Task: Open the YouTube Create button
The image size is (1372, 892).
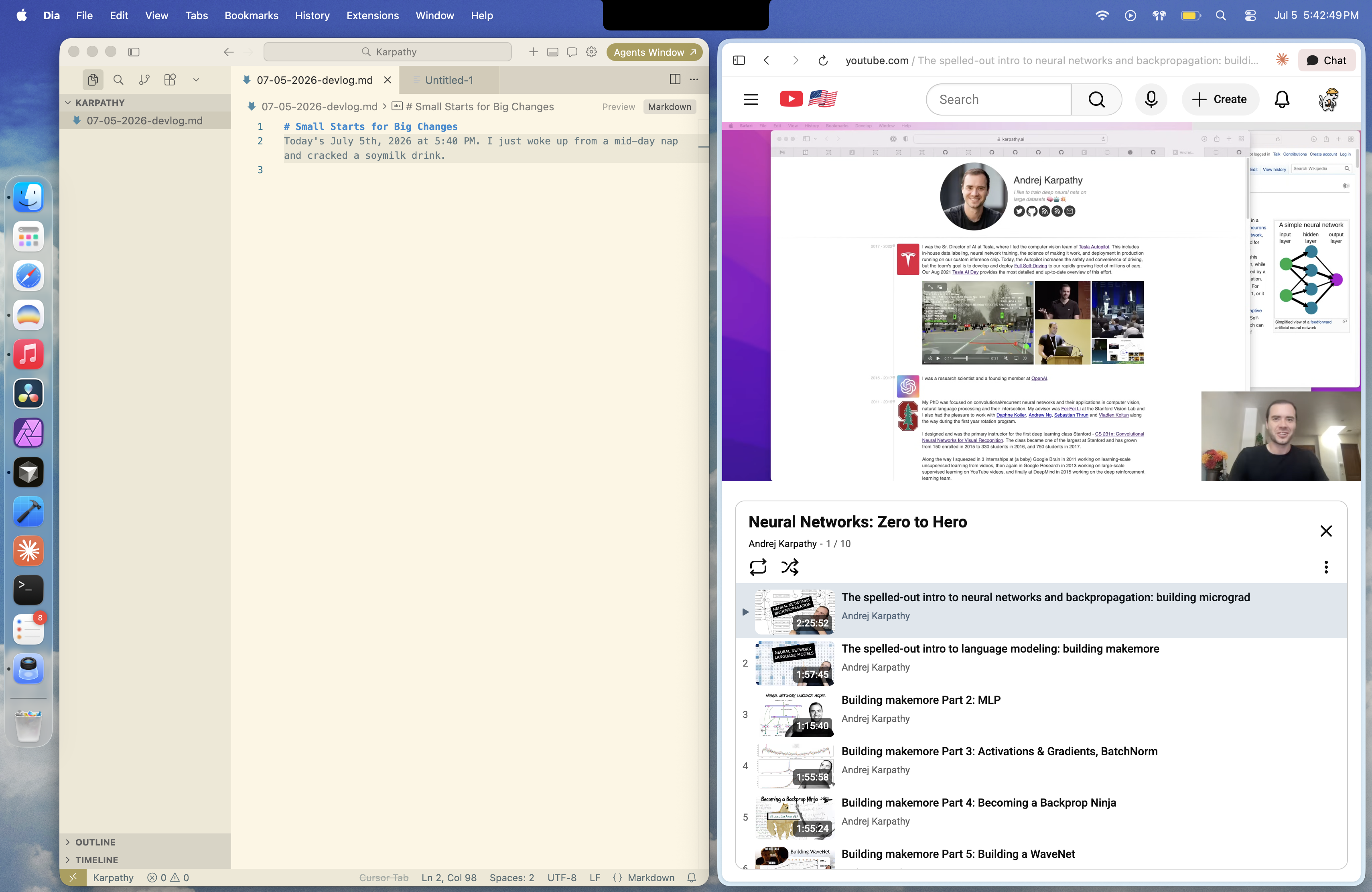Action: 1220,100
